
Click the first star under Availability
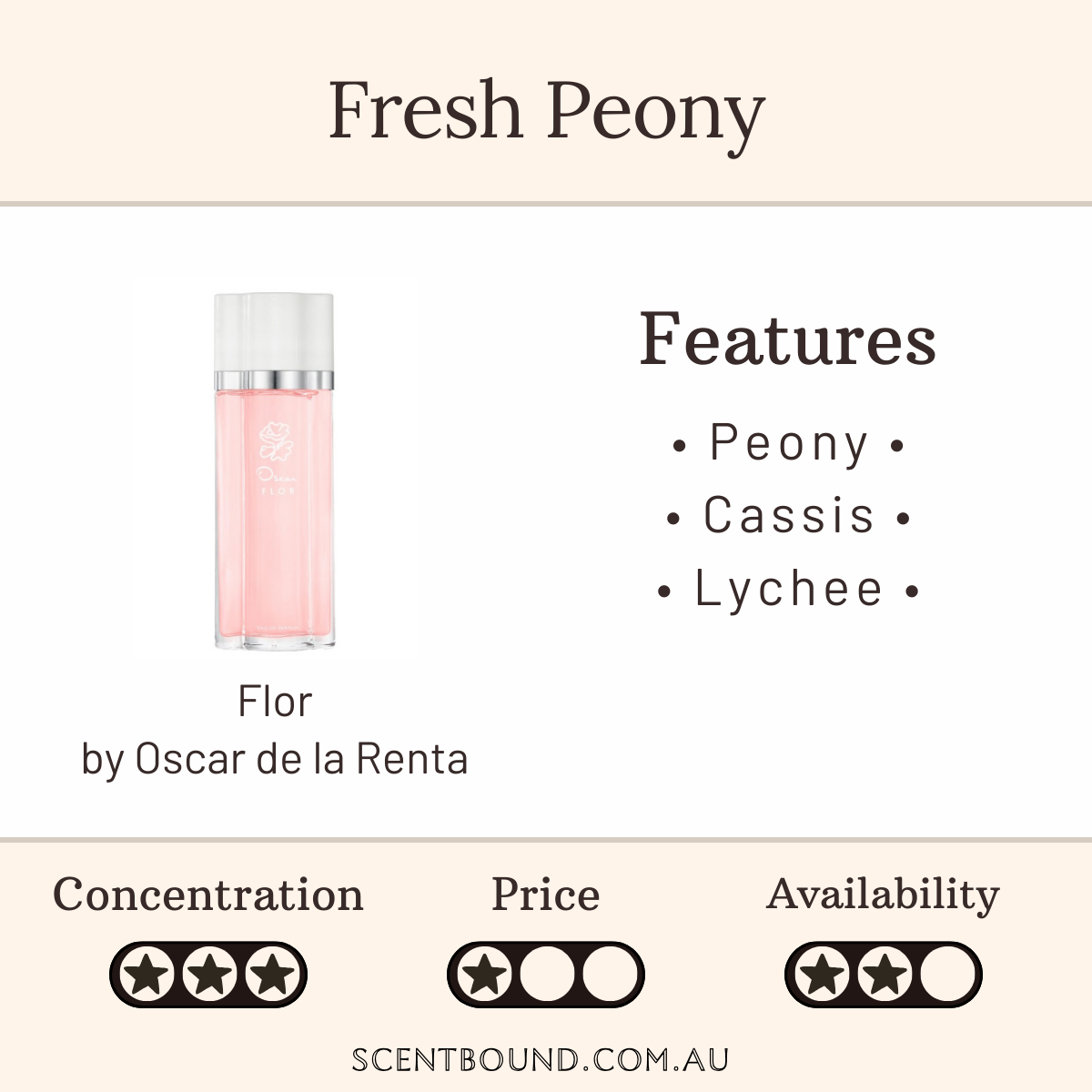824,976
